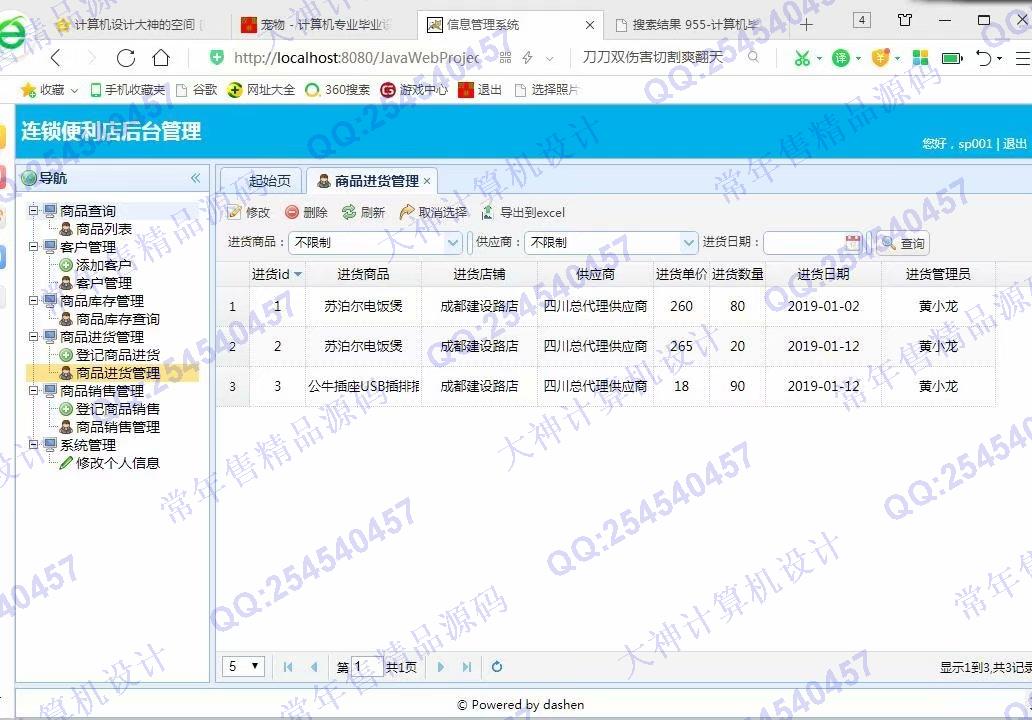Click the red 删除 (delete) icon
Screen dimensions: 1032x720
click(x=292, y=212)
